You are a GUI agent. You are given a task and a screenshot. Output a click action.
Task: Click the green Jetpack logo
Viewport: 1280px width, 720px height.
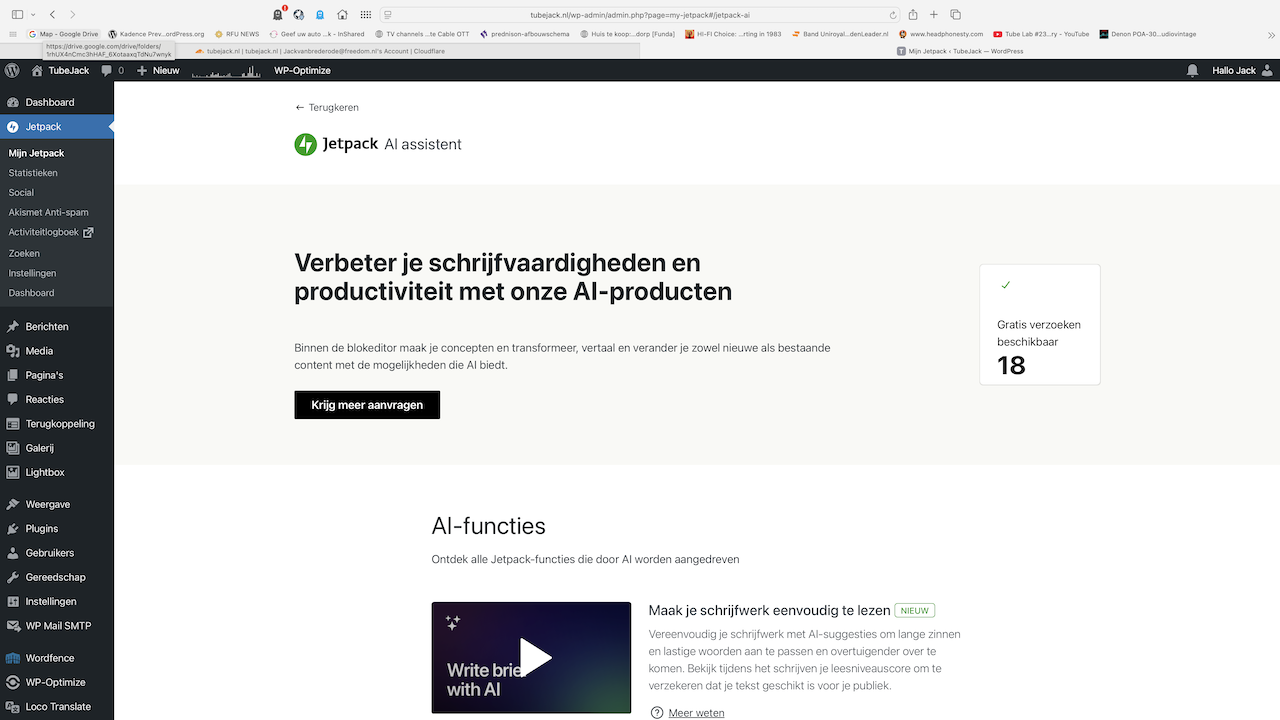(305, 145)
